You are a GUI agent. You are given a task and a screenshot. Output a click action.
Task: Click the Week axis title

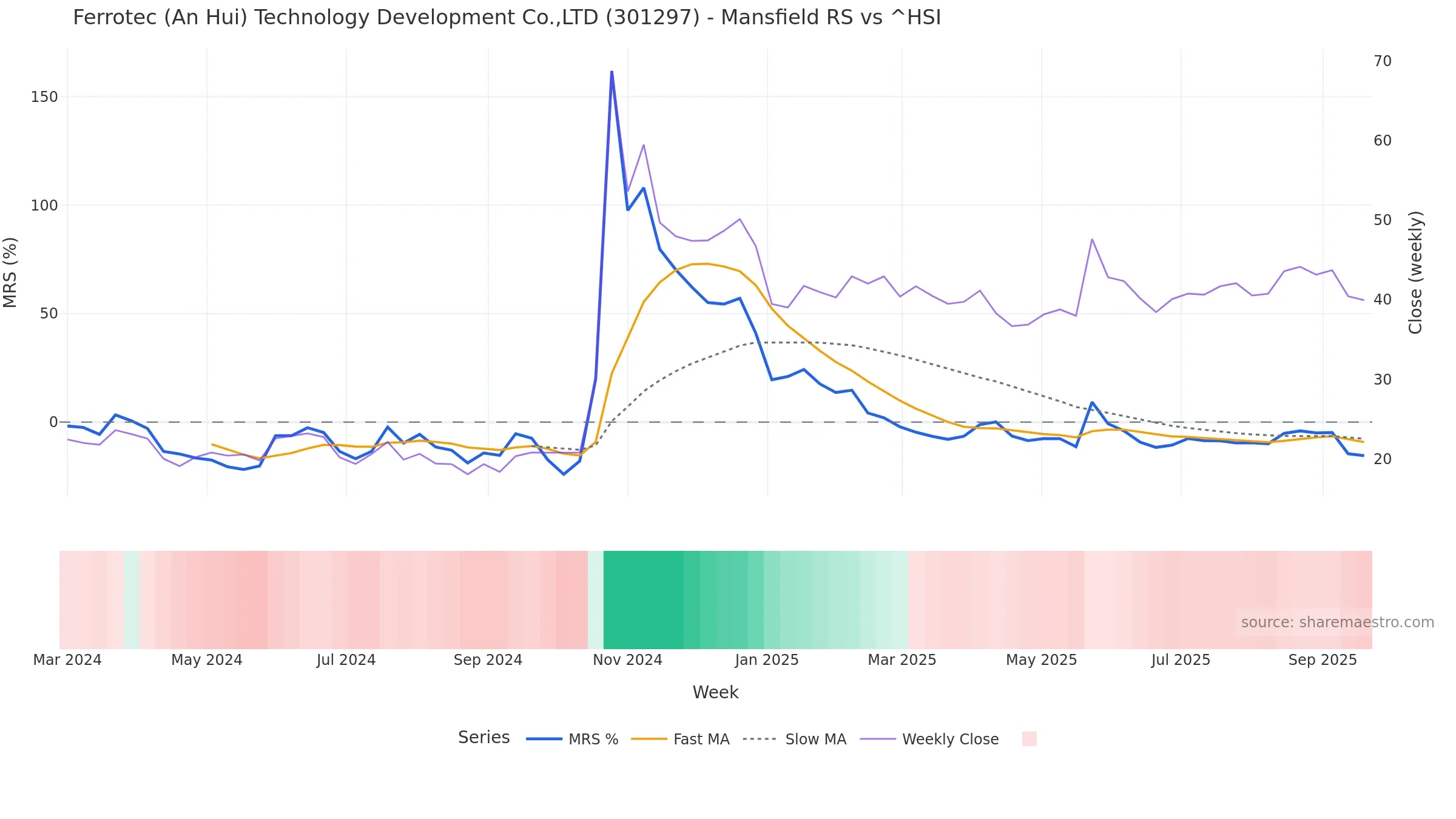[716, 693]
